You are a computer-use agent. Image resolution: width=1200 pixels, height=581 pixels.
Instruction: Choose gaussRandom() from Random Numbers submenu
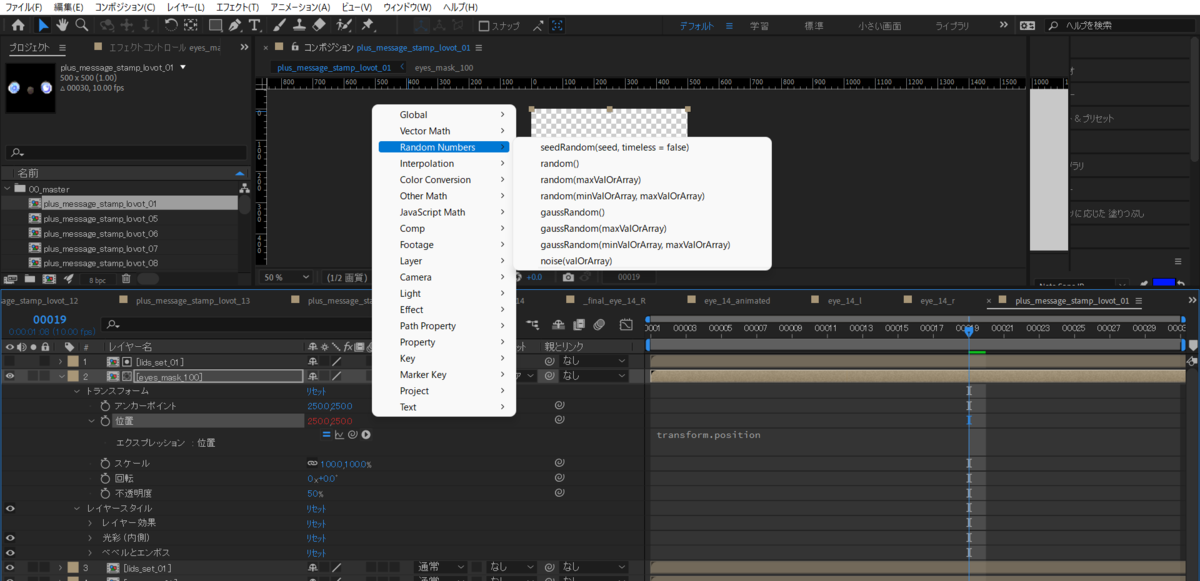coord(573,212)
